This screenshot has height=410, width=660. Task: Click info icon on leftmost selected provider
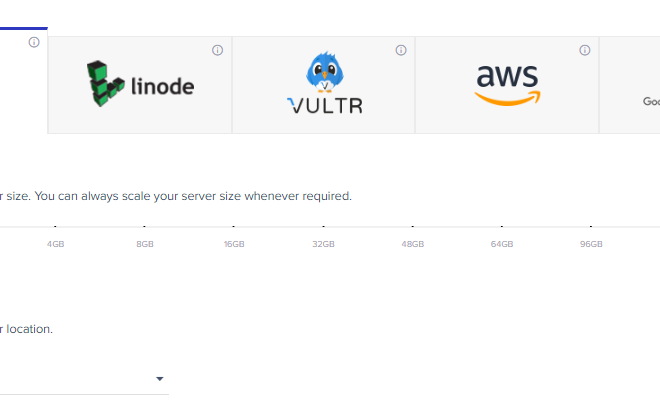click(x=34, y=42)
